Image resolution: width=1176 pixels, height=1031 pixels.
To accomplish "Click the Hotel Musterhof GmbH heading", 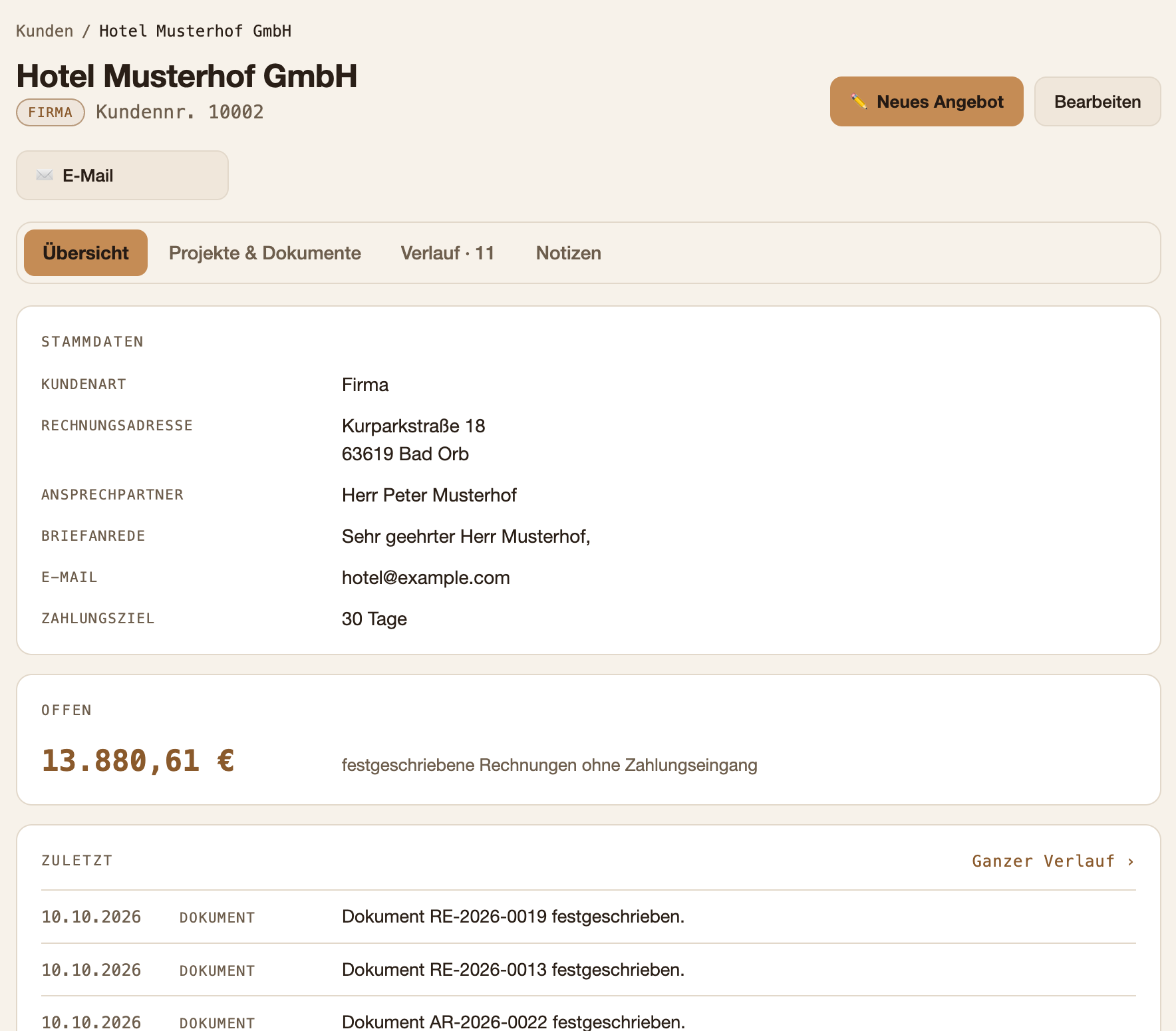I will (x=187, y=76).
